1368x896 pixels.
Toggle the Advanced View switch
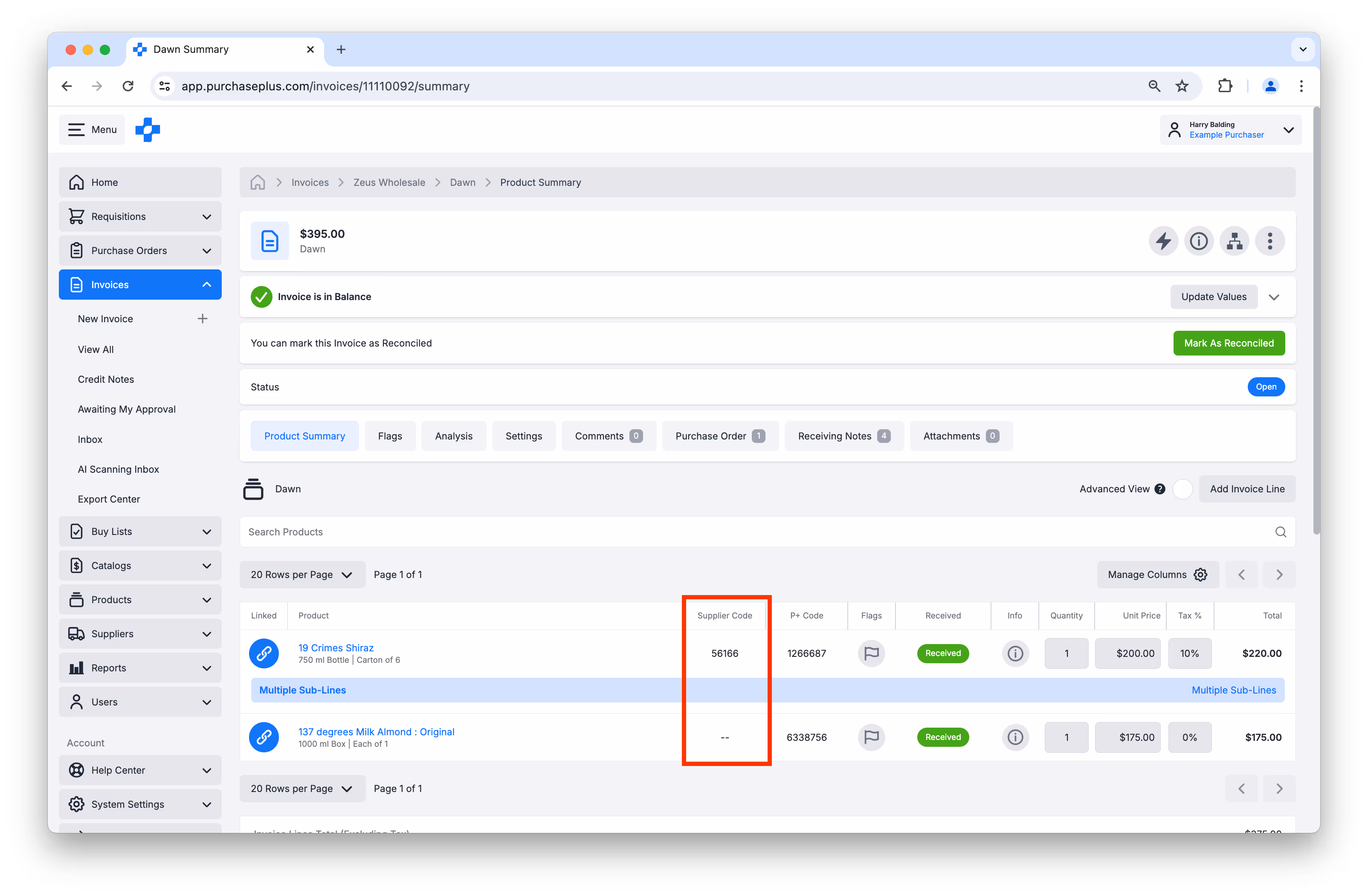(1183, 489)
